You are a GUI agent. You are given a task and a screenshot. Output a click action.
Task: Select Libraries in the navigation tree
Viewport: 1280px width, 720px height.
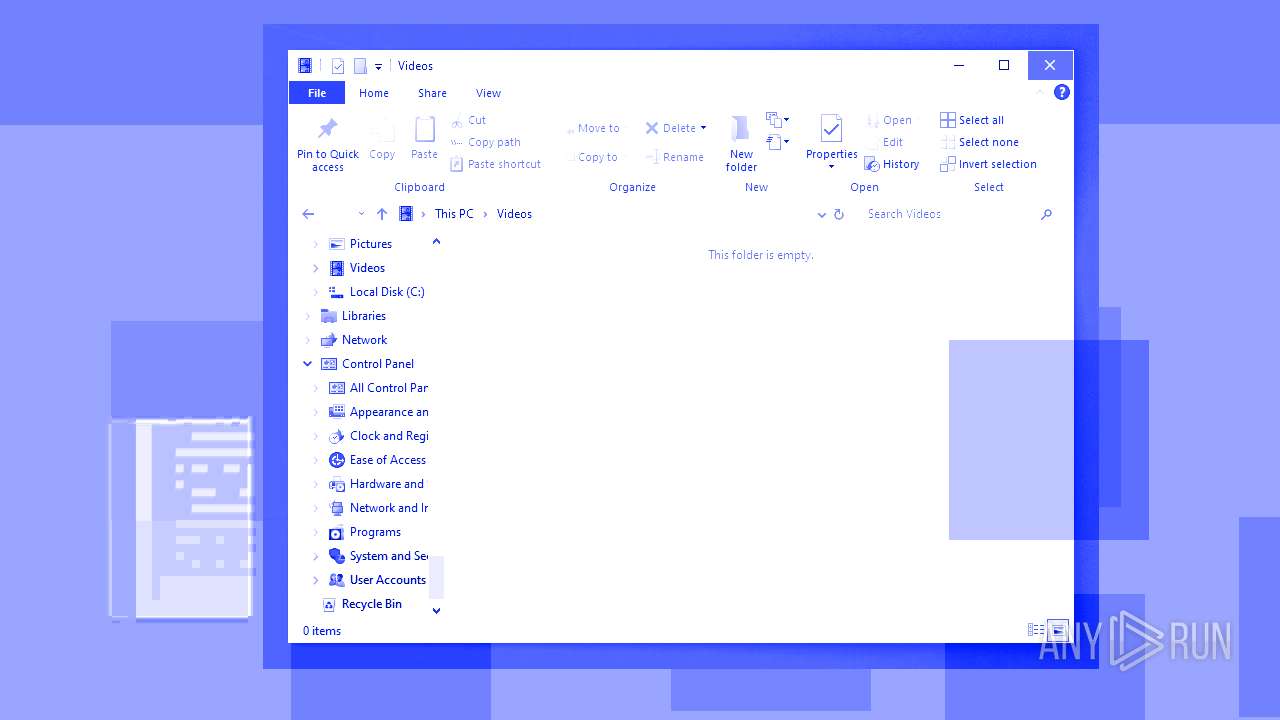364,316
